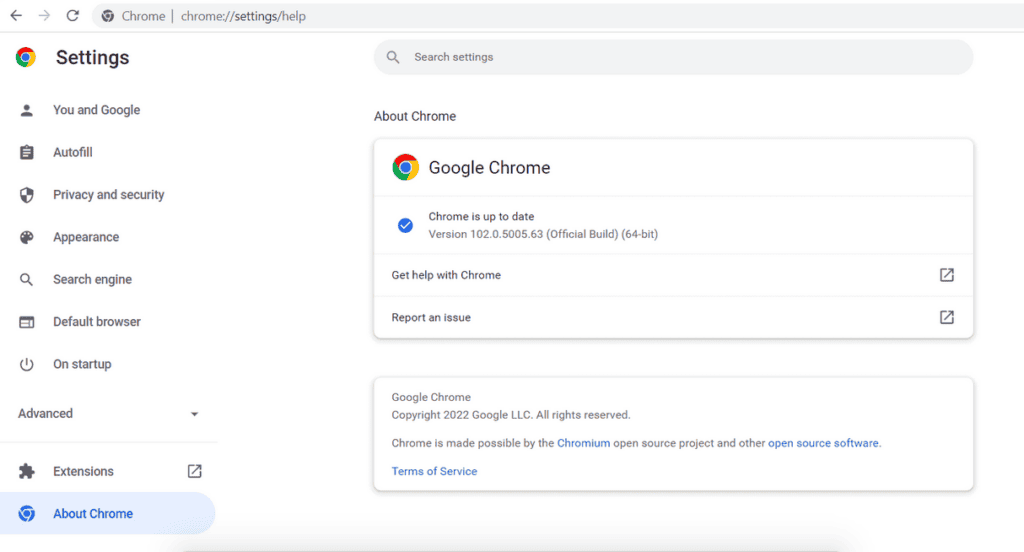Click the Chrome site info icon in address bar
The width and height of the screenshot is (1024, 552).
[108, 16]
